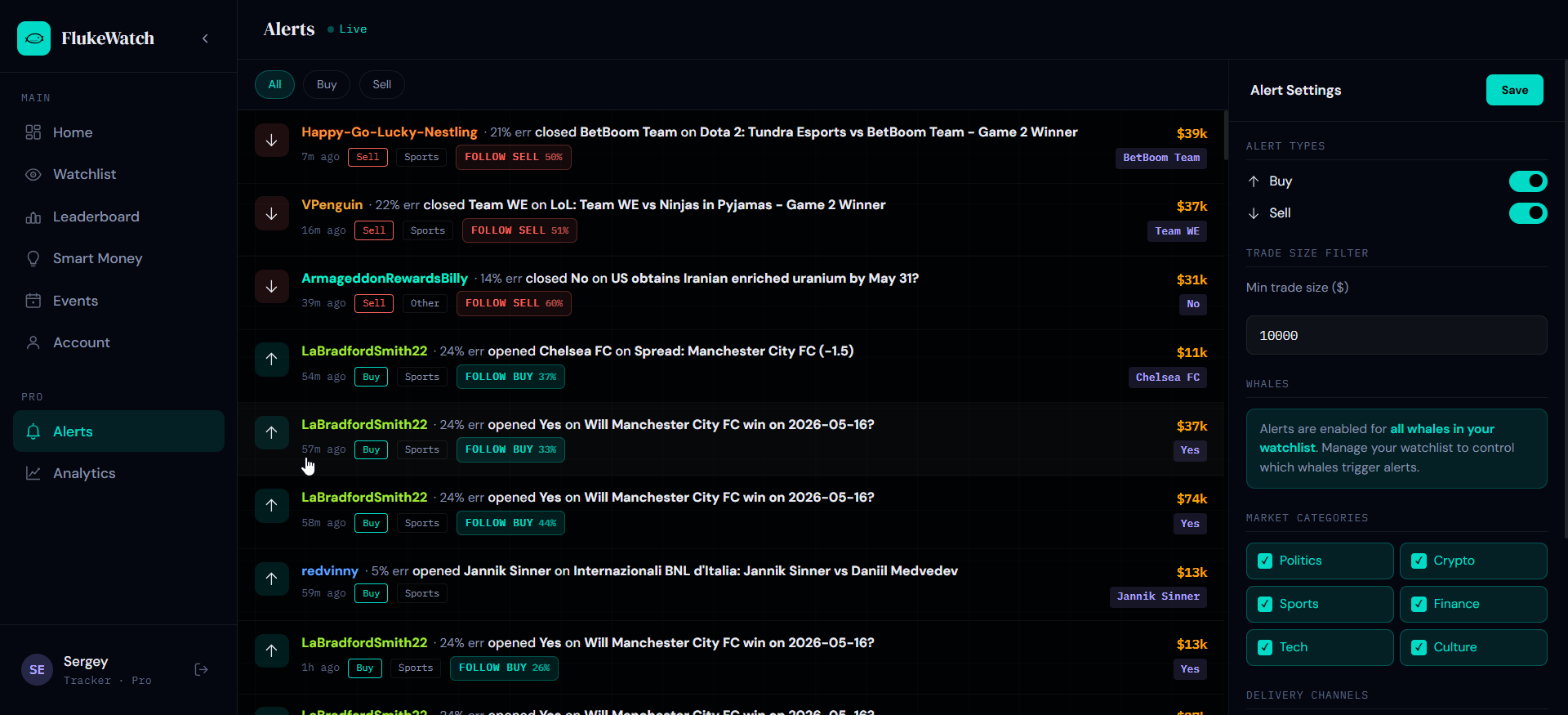
Task: Click the Alerts bell icon
Action: click(33, 431)
